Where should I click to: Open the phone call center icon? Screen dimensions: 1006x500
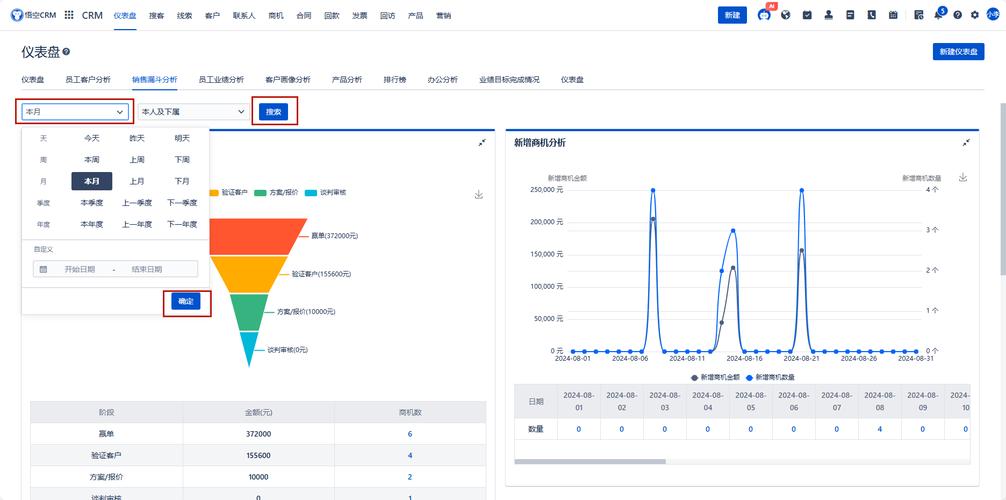(871, 15)
